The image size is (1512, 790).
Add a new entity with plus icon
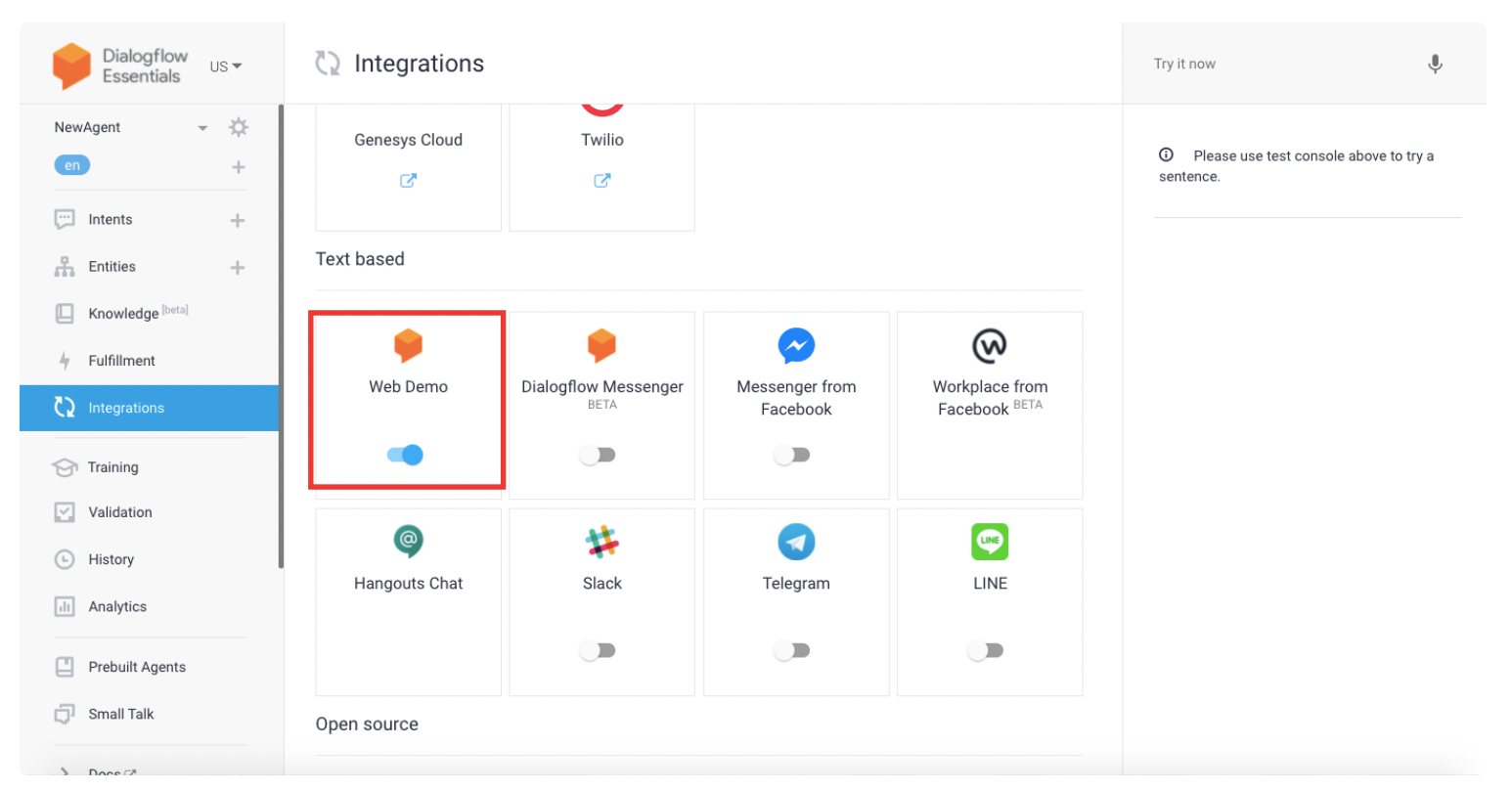coord(238,267)
